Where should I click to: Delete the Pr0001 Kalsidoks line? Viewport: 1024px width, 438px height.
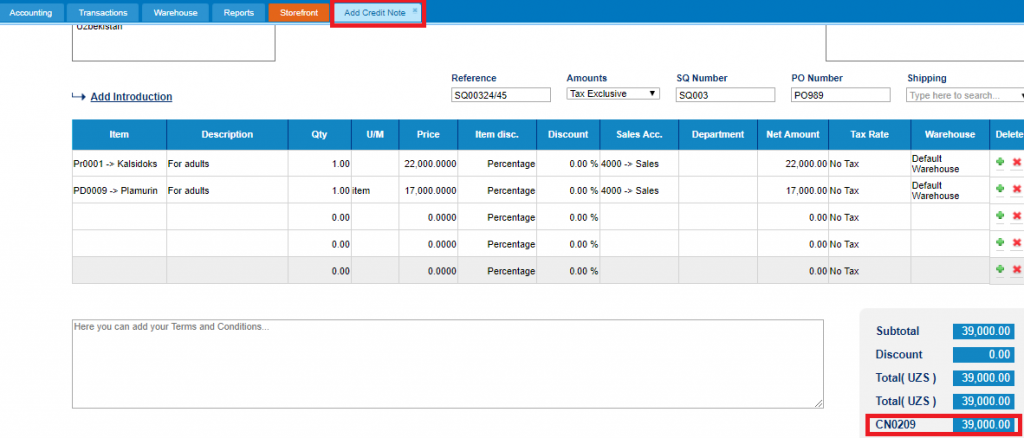tap(1016, 162)
